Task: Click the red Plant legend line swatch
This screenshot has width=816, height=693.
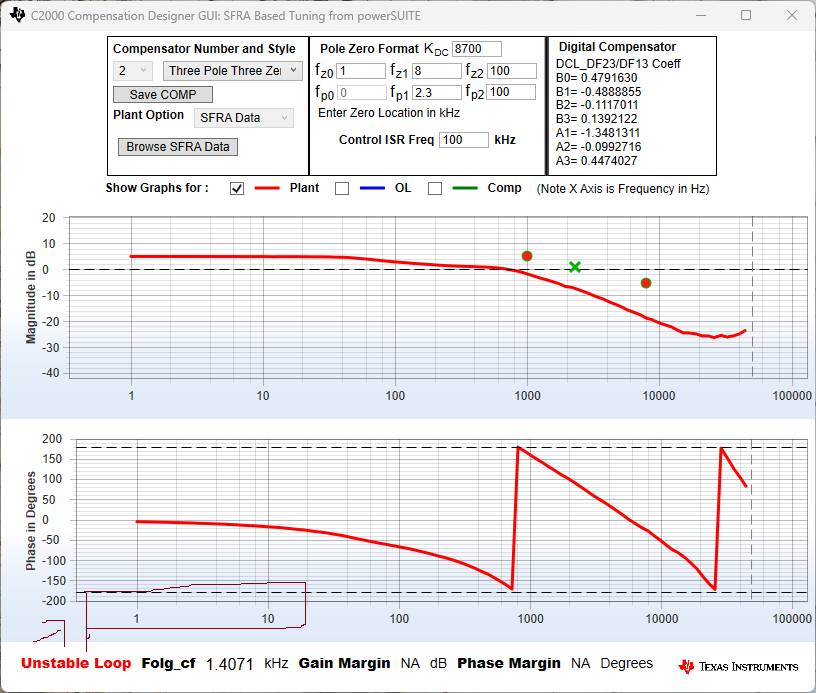Action: 267,188
